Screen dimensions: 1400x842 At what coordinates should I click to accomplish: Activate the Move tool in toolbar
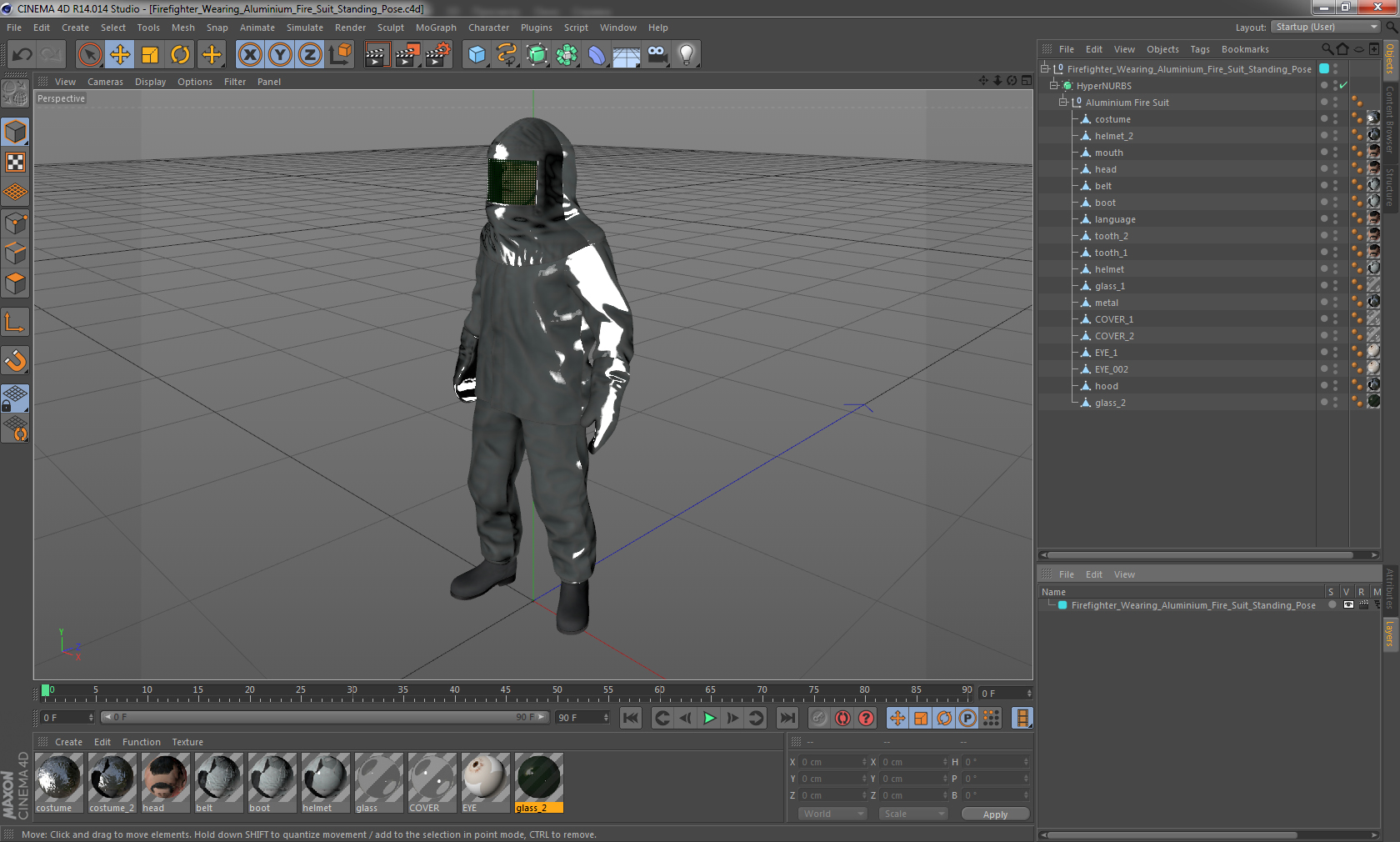[x=120, y=55]
